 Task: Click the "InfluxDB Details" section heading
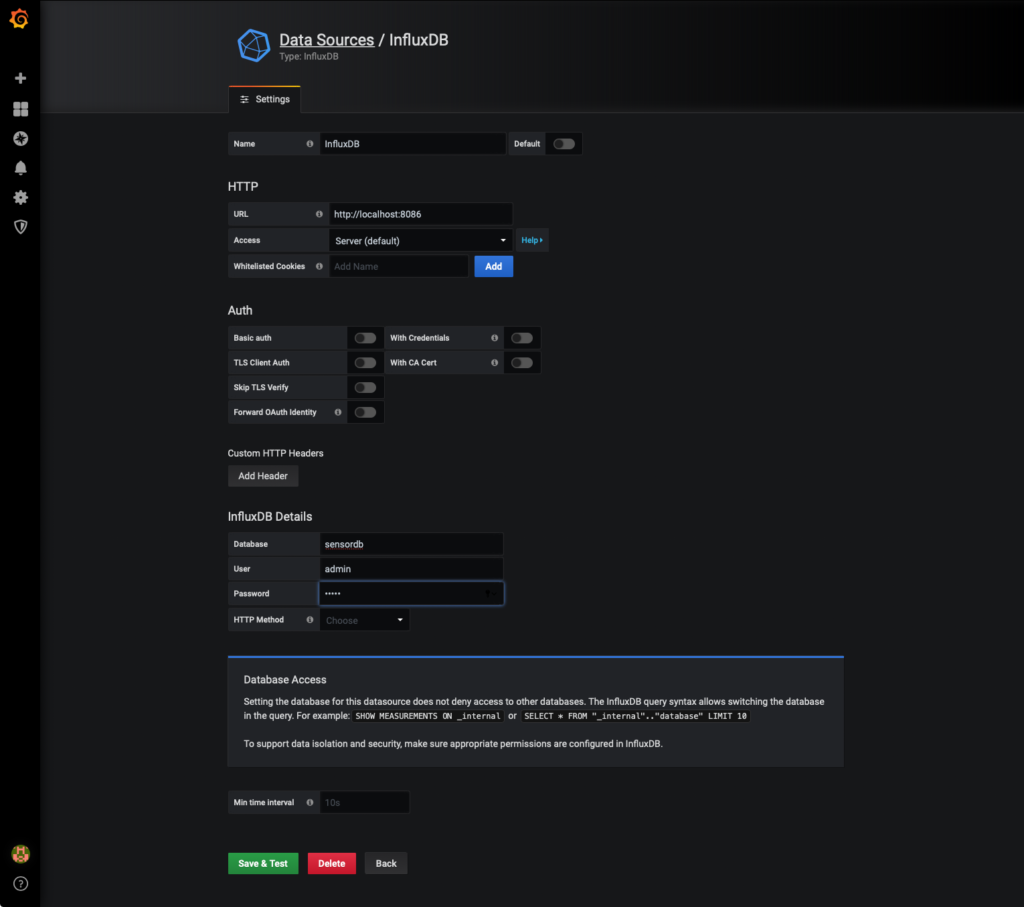tap(270, 517)
